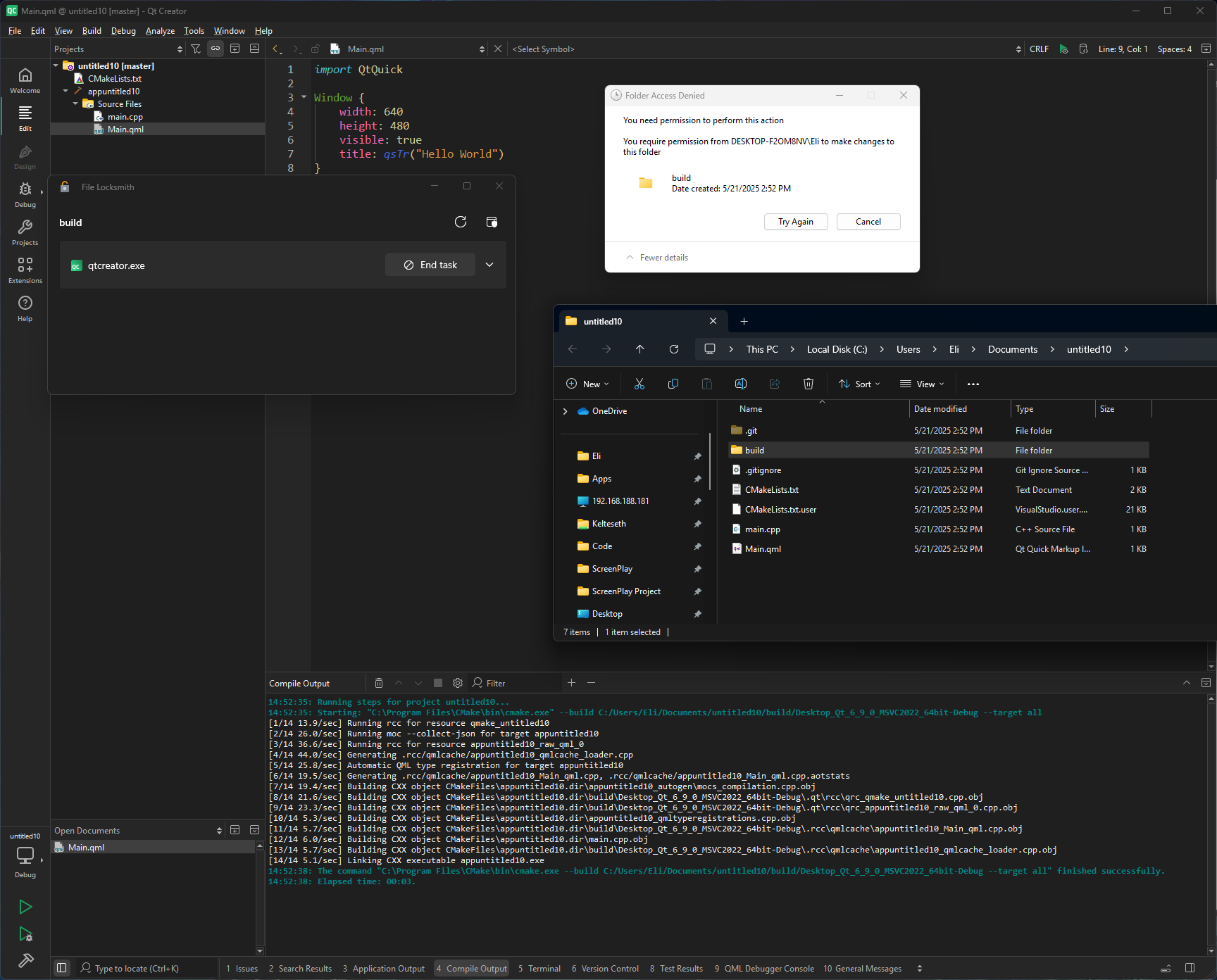Viewport: 1217px width, 980px height.
Task: Collapse the untitled10 [master] project node
Action: click(x=56, y=65)
